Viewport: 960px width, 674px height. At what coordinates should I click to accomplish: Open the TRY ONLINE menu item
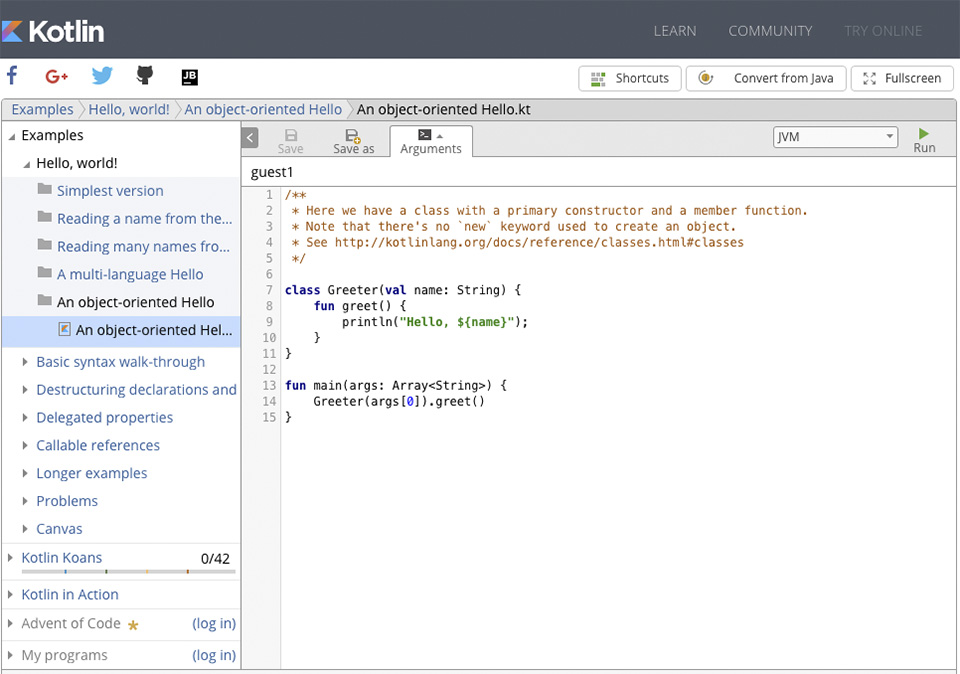coord(883,31)
